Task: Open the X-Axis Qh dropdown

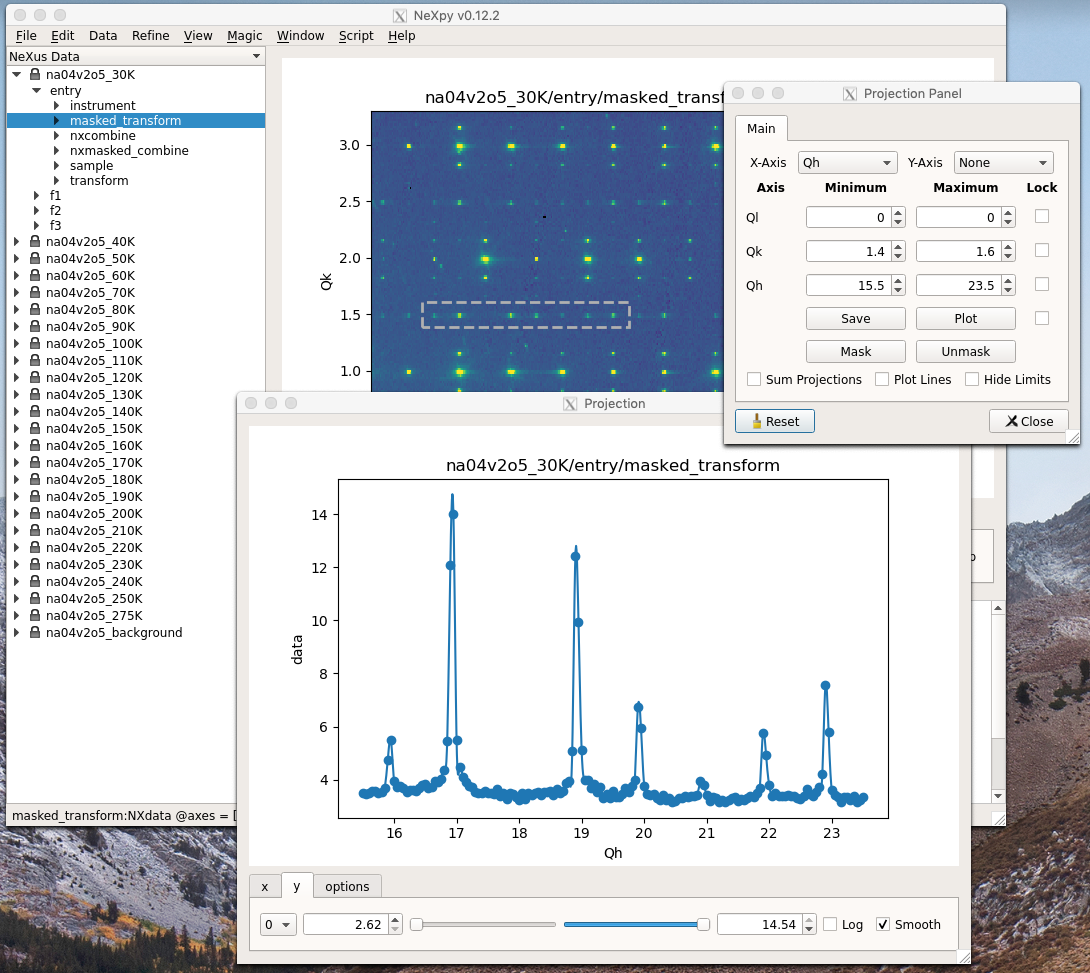Action: pos(847,163)
